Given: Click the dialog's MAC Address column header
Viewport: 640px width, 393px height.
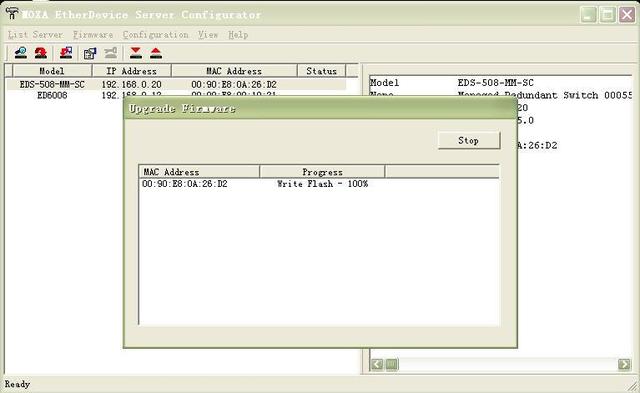Looking at the screenshot, I should pos(199,172).
